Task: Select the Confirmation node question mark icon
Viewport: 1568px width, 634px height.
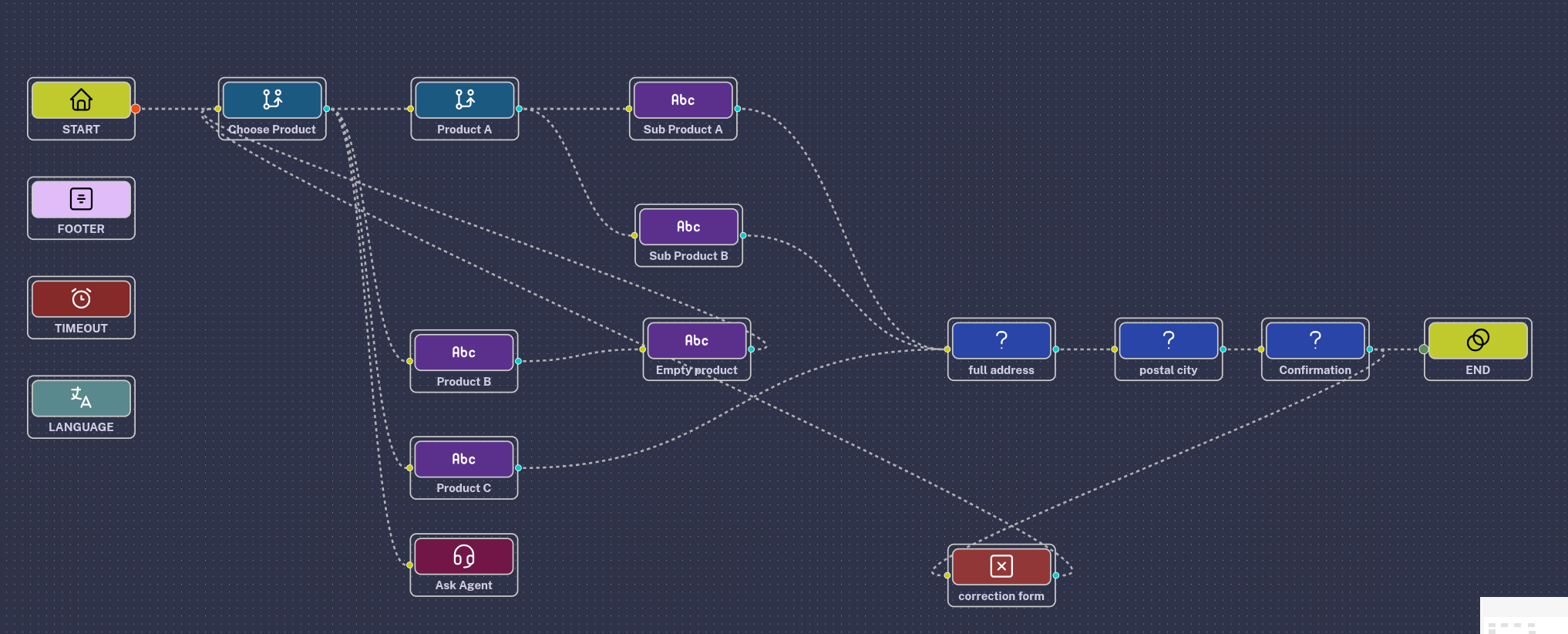Action: (1314, 340)
